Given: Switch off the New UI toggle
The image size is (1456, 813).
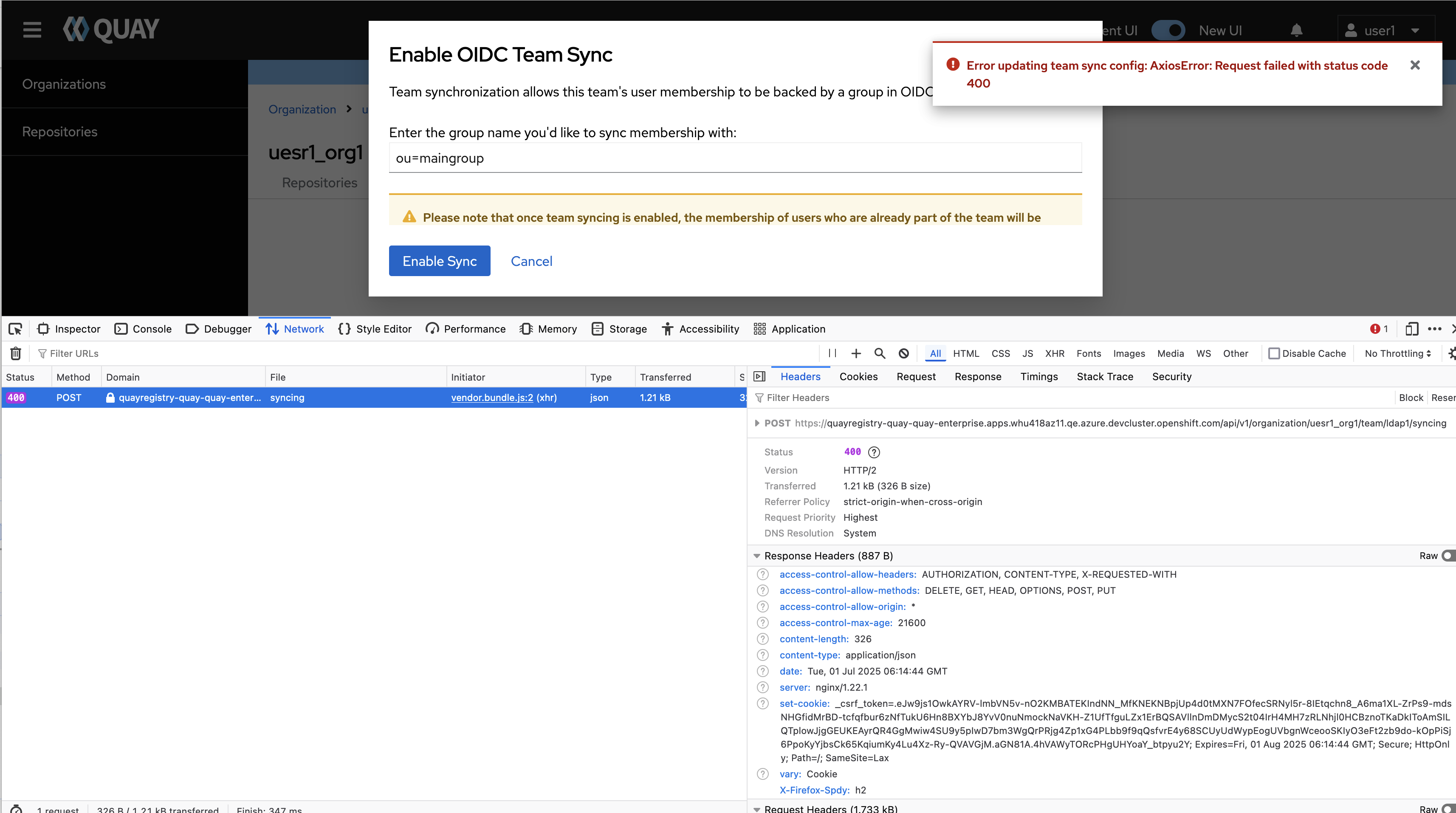Looking at the screenshot, I should 1168,31.
